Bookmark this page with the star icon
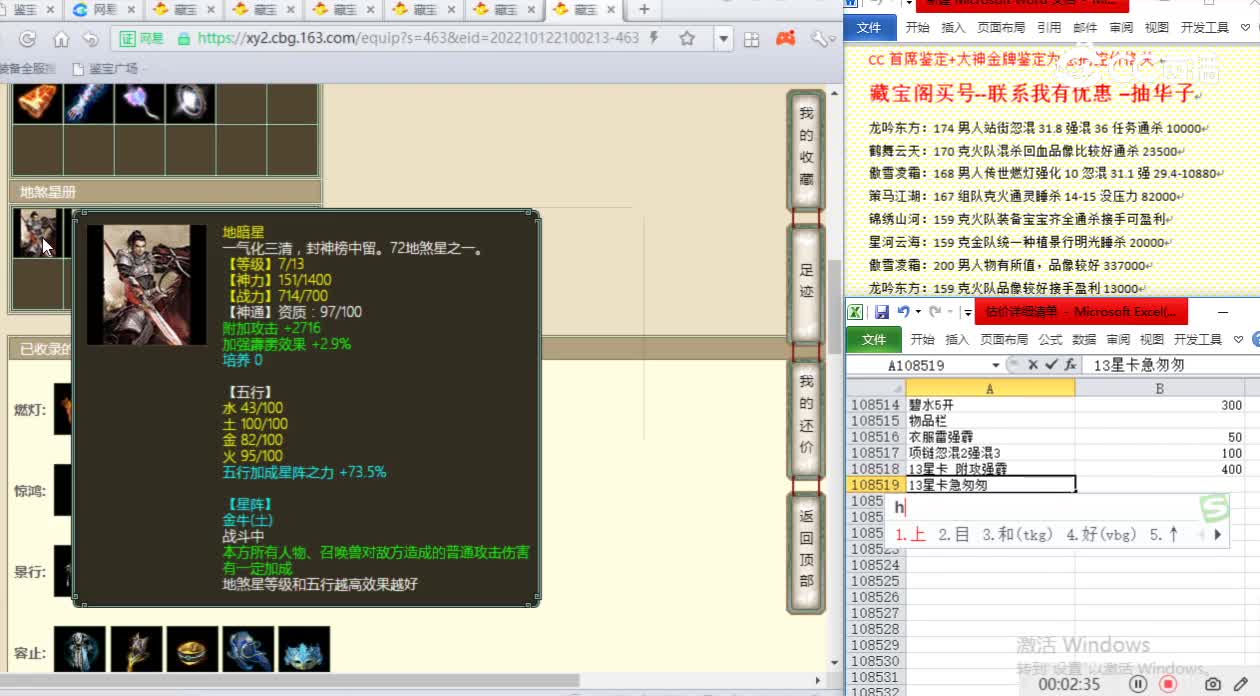 pos(687,38)
